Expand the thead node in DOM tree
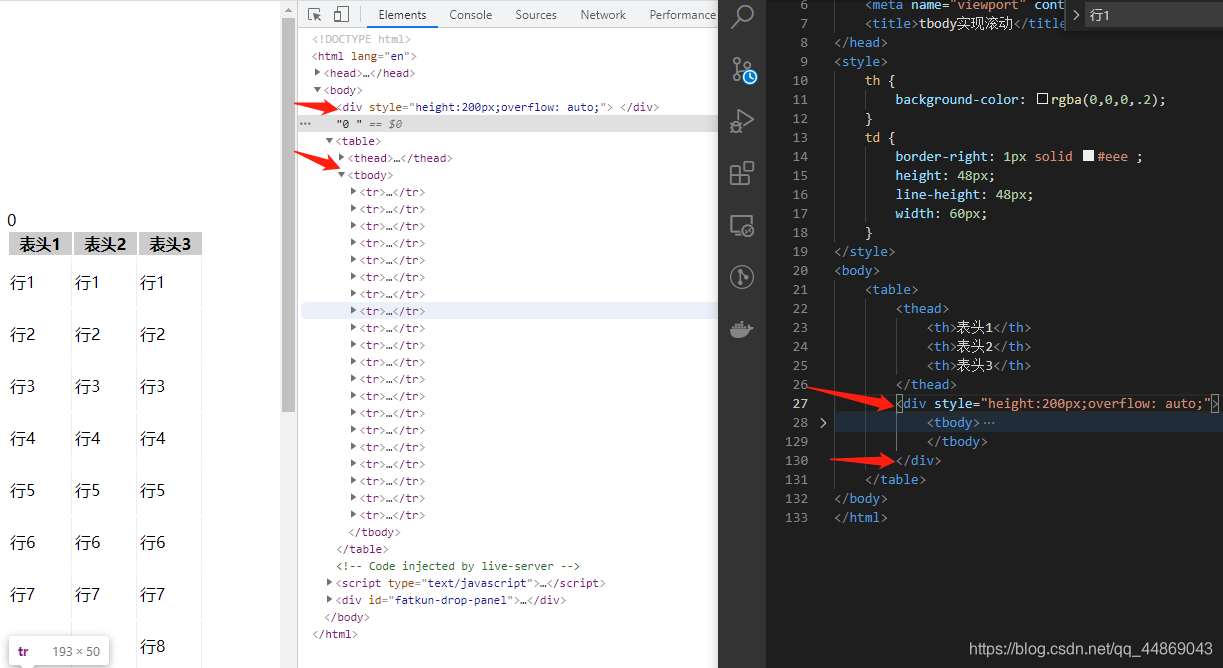Viewport: 1223px width, 668px height. (342, 158)
